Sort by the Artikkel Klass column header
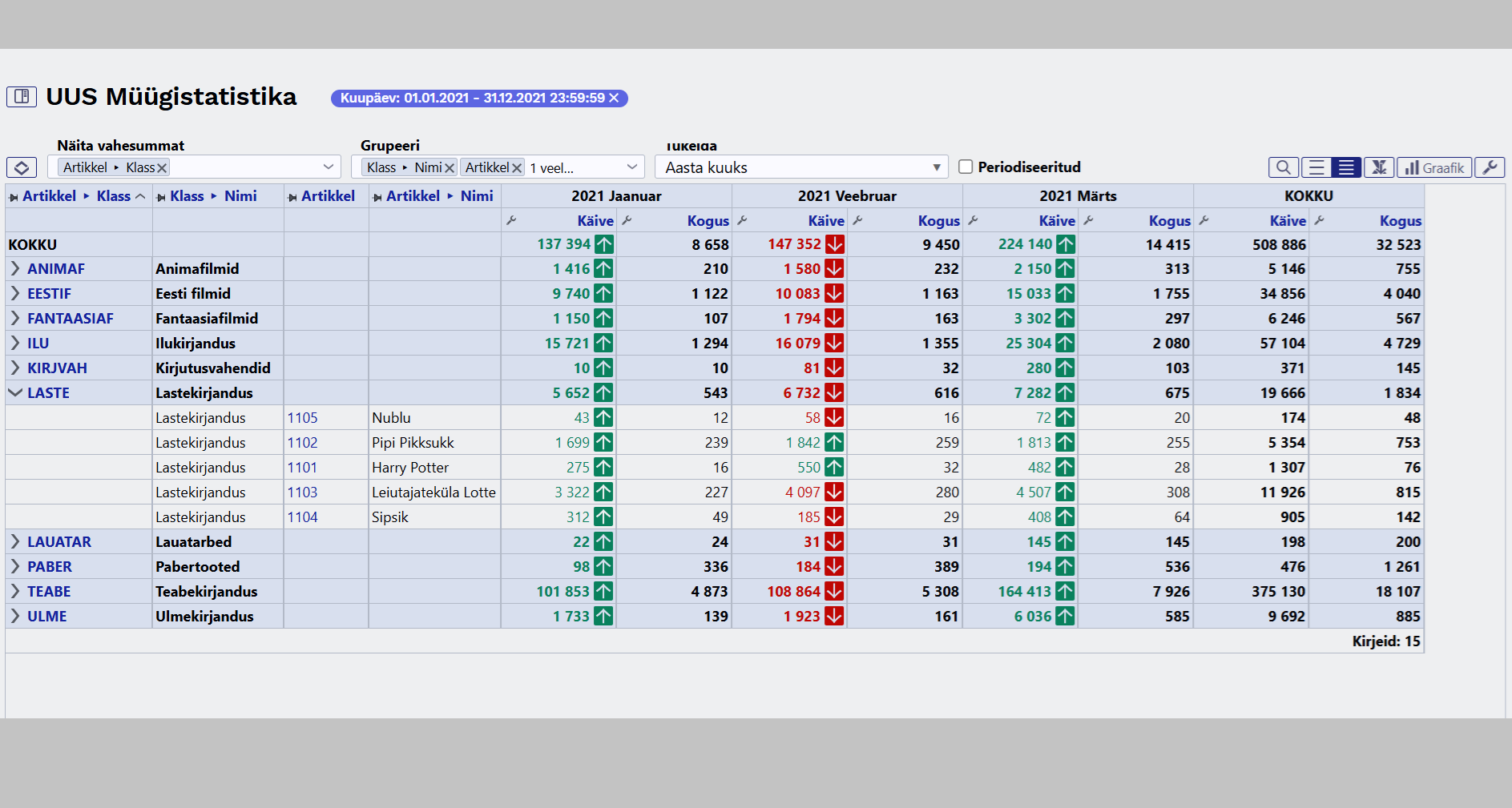The height and width of the screenshot is (808, 1512). coord(76,196)
